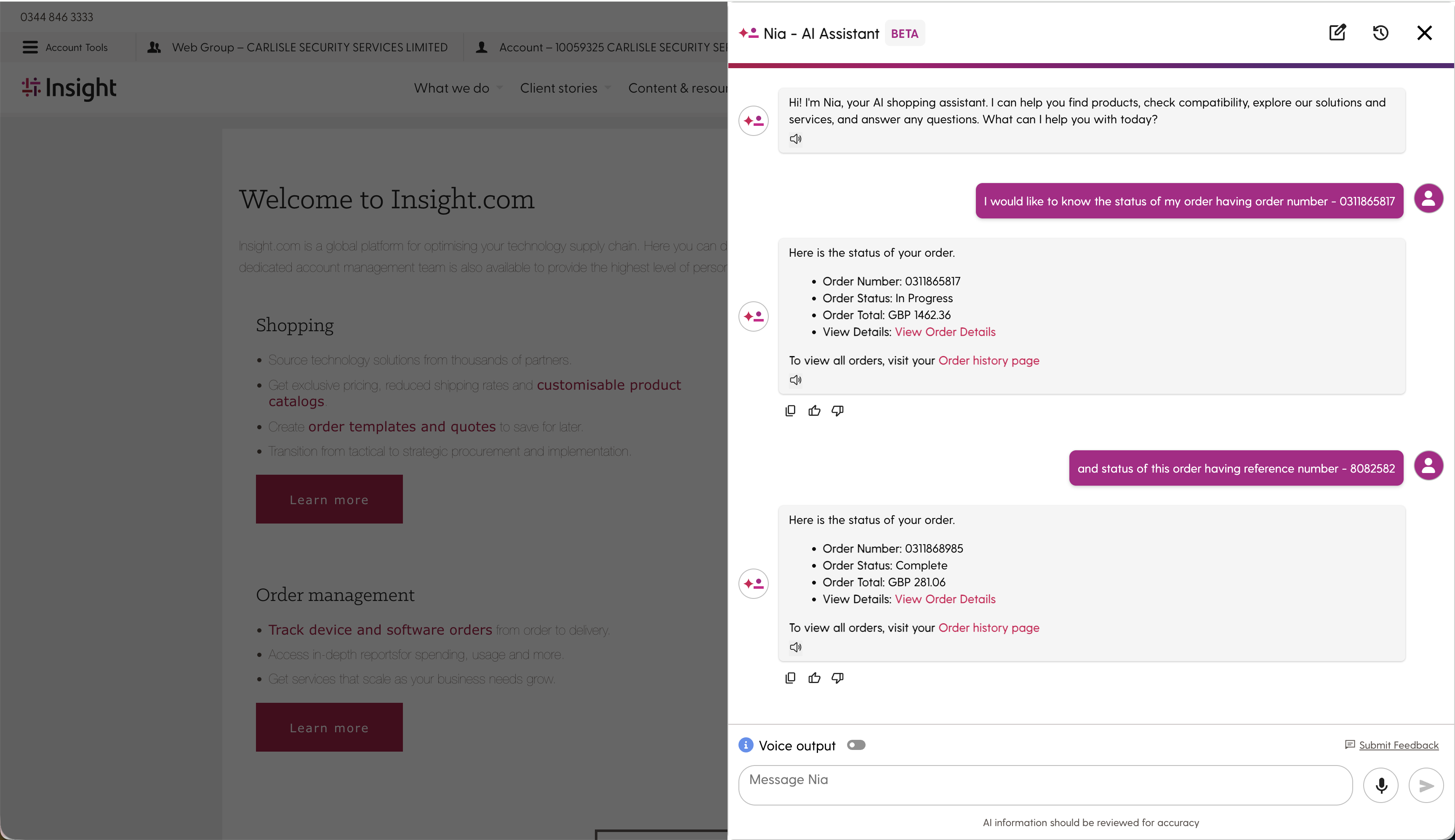This screenshot has height=840, width=1455.
Task: Click Learn more under Shopping
Action: (329, 500)
